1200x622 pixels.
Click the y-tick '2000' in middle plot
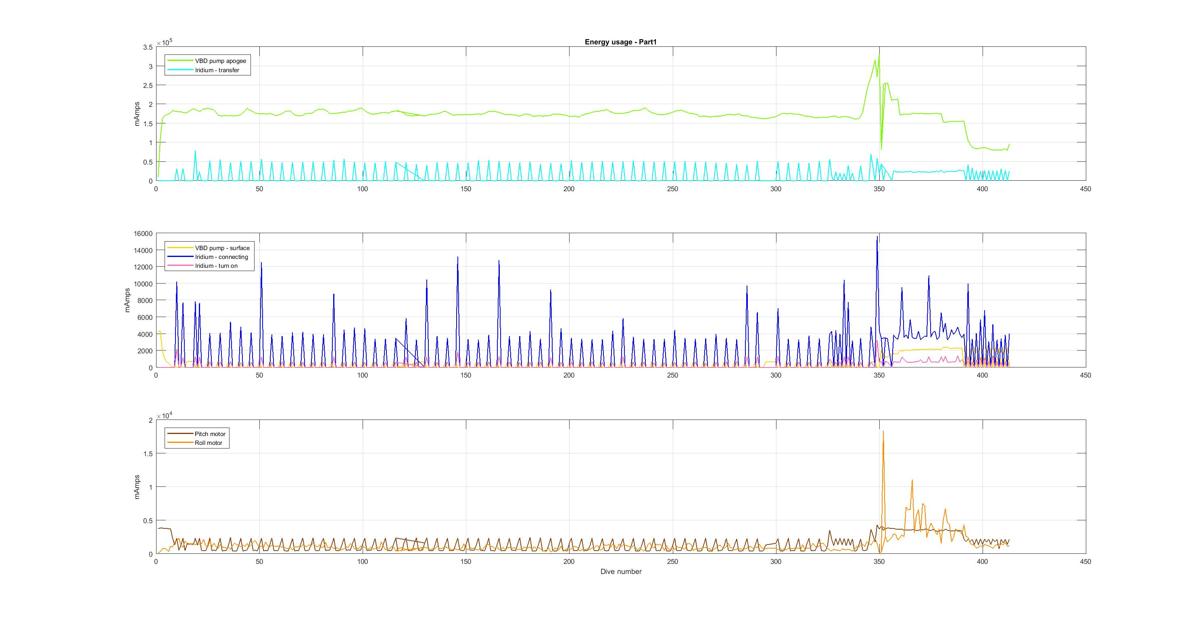point(144,351)
